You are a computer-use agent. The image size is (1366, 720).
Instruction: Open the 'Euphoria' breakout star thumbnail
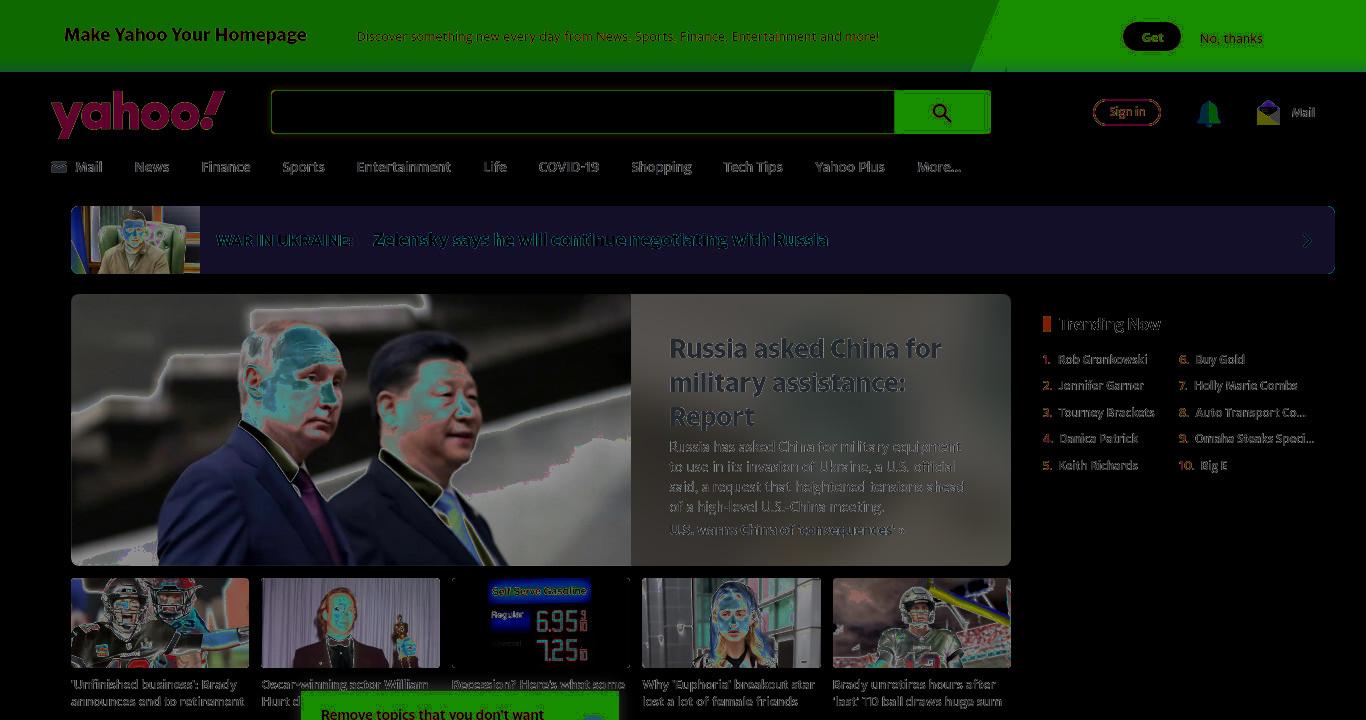[731, 623]
